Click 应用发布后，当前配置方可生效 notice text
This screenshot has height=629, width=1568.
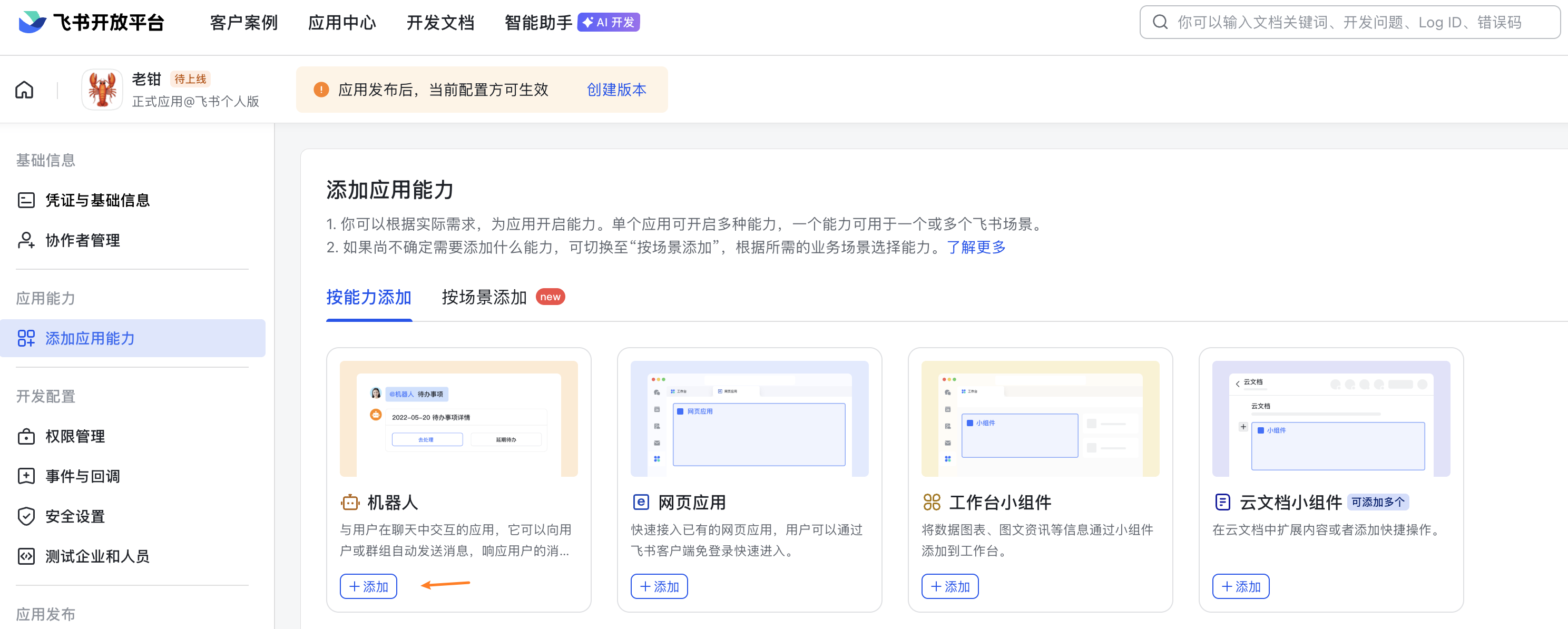pyautogui.click(x=443, y=90)
